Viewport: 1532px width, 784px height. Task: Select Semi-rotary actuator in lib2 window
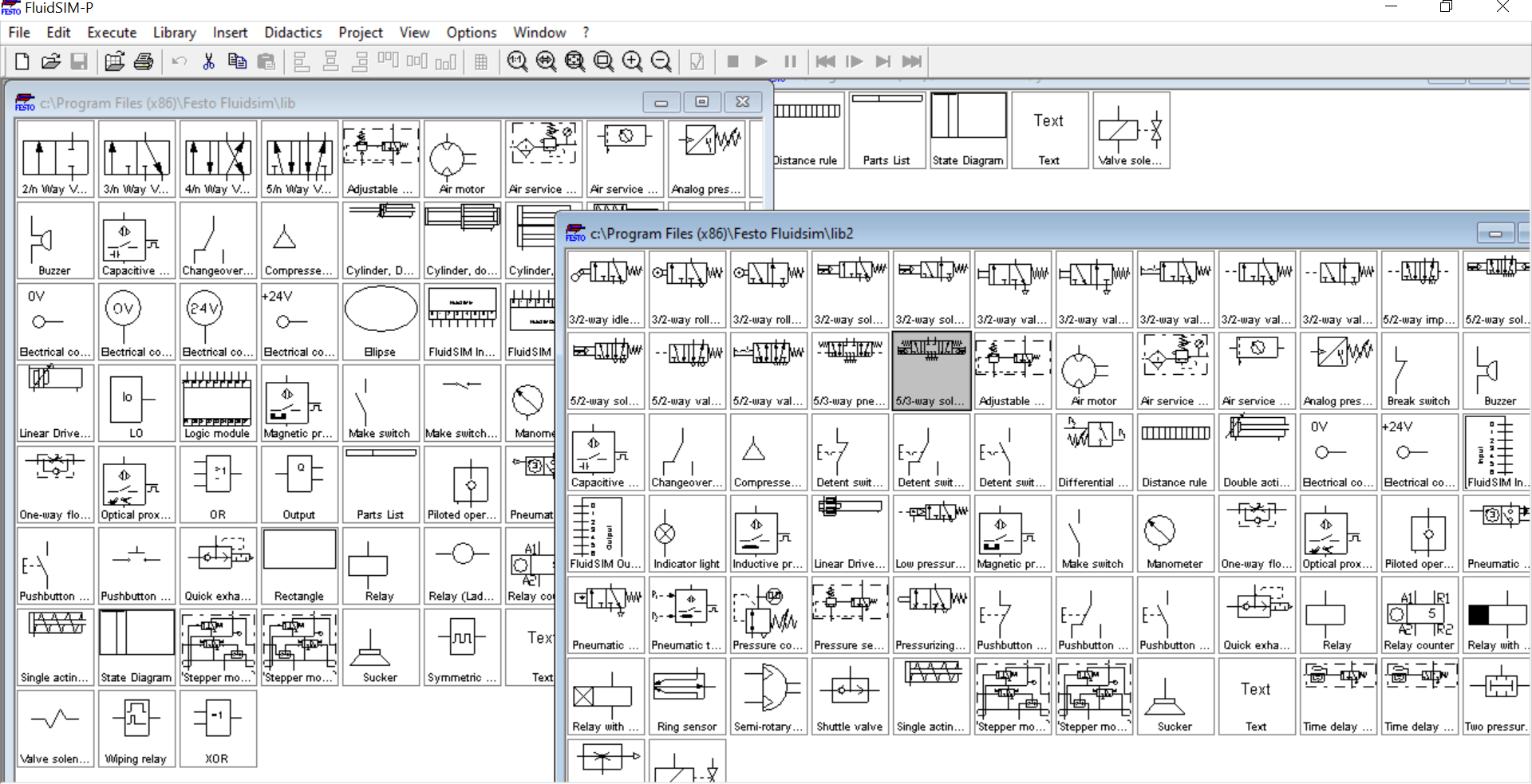tap(768, 696)
